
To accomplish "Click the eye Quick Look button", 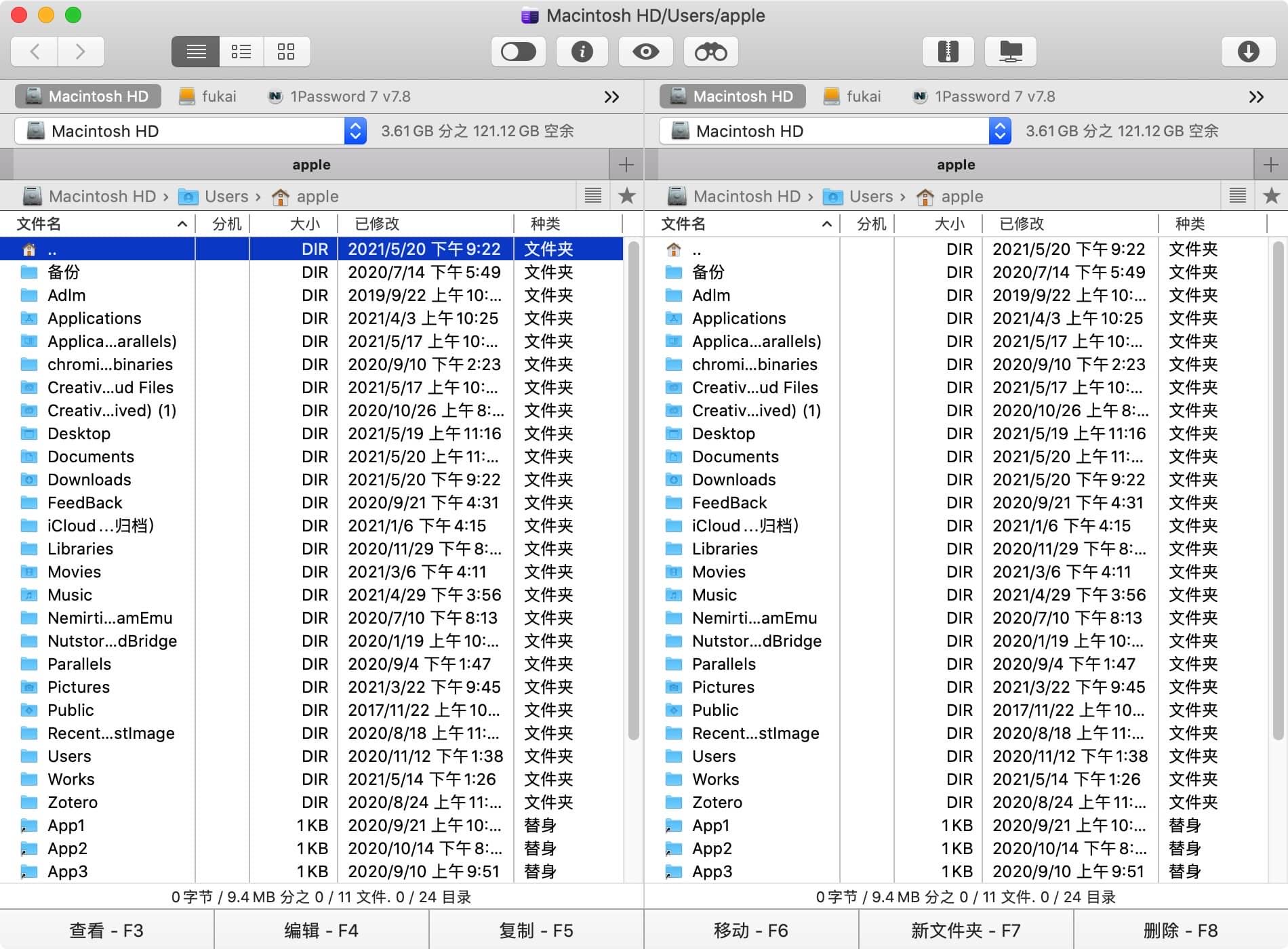I will tap(645, 52).
